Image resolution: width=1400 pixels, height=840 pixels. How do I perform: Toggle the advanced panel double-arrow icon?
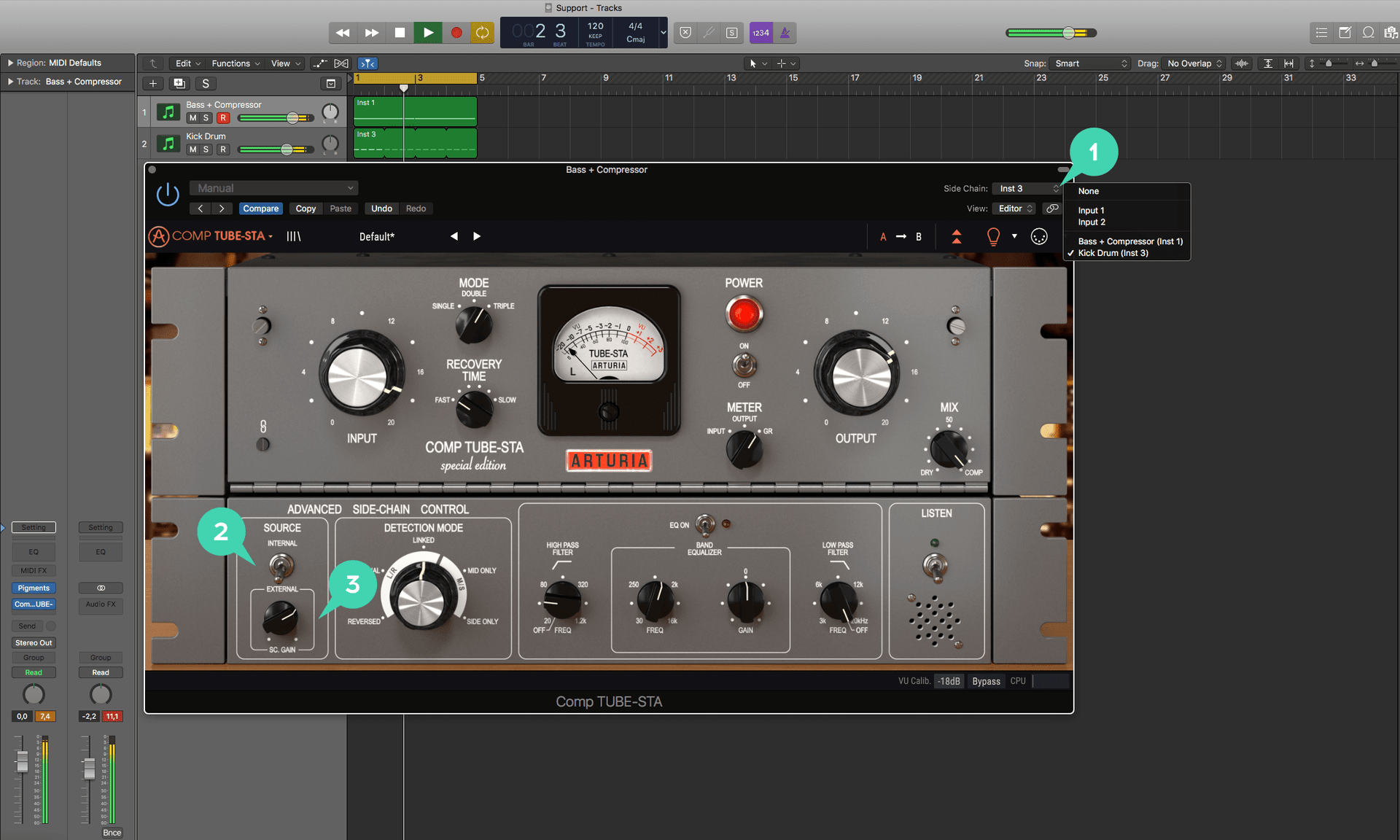(957, 236)
